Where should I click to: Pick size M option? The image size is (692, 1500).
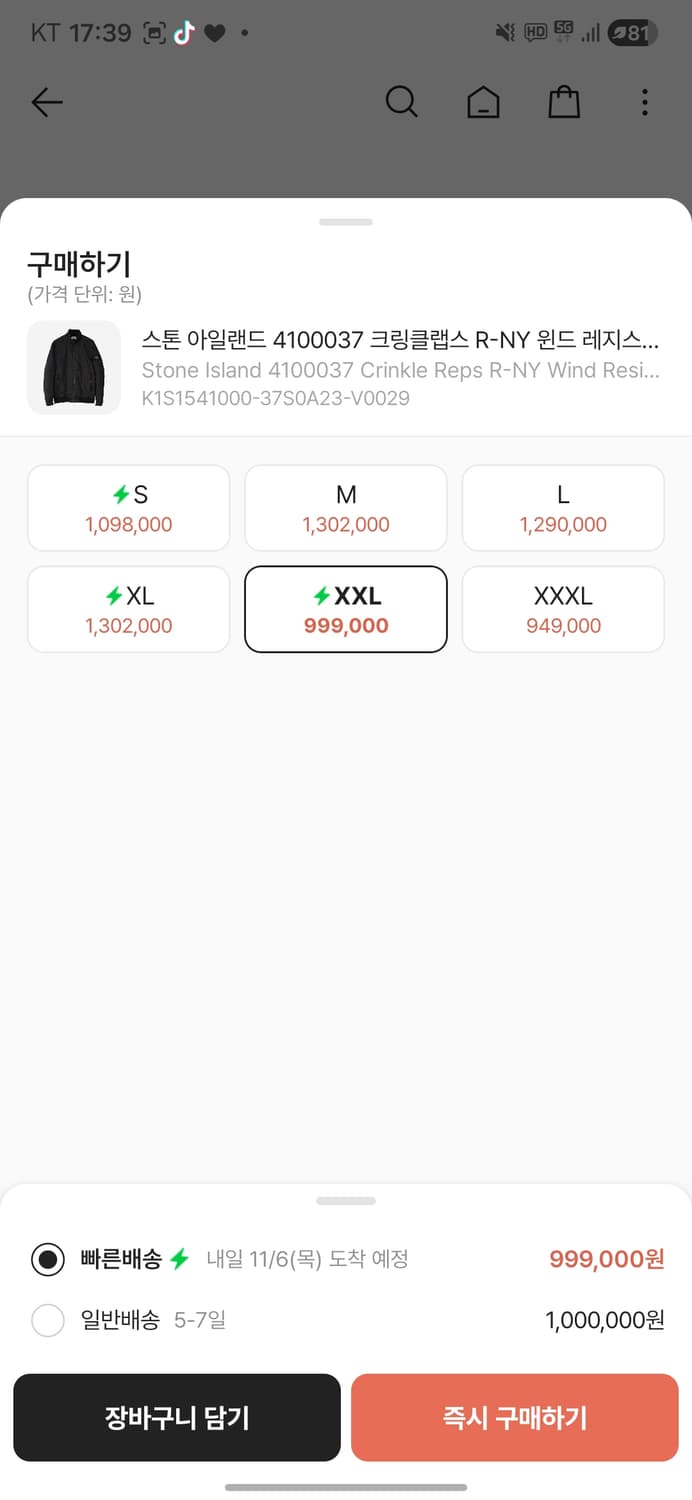(x=346, y=508)
